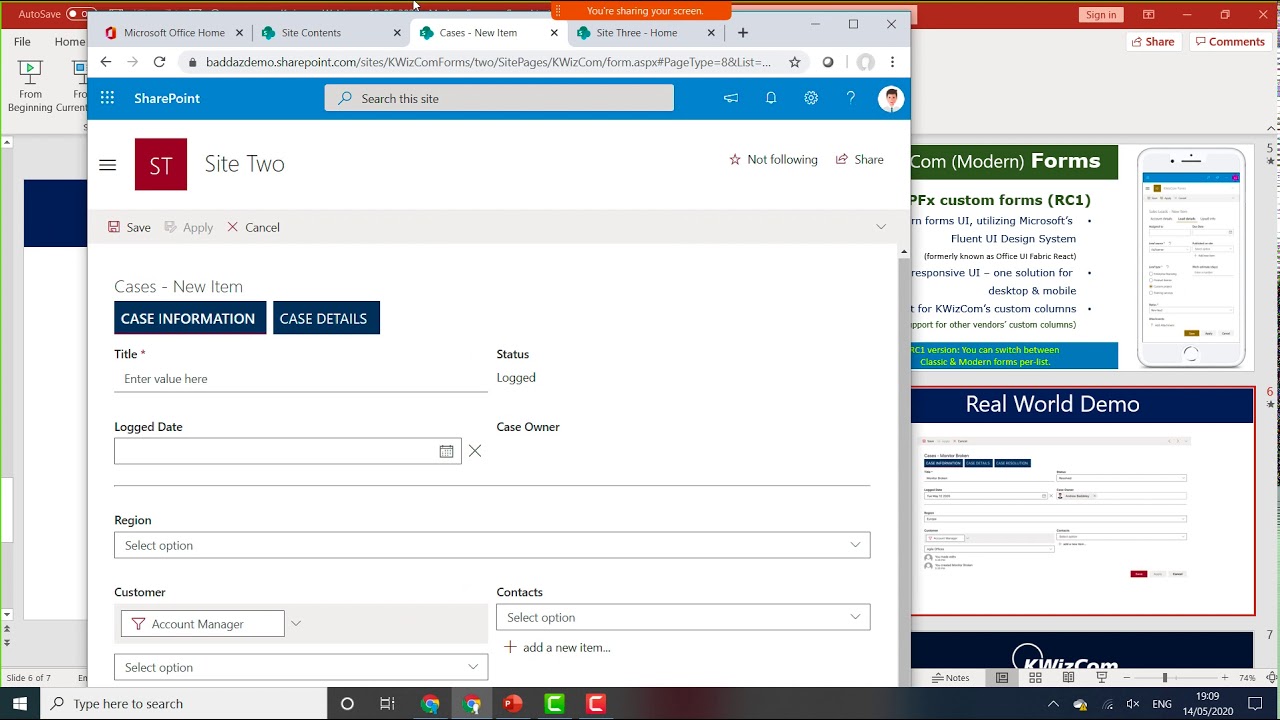This screenshot has width=1280, height=720.
Task: Click the Search this site box
Action: pyautogui.click(x=499, y=98)
